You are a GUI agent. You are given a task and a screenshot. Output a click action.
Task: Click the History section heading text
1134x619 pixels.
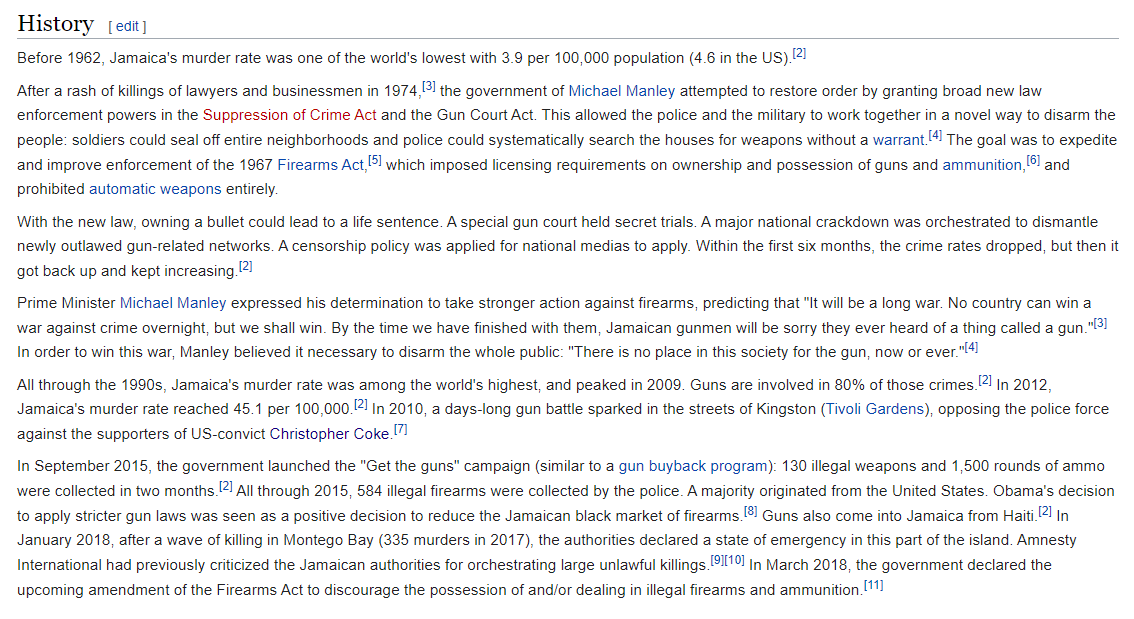(56, 23)
